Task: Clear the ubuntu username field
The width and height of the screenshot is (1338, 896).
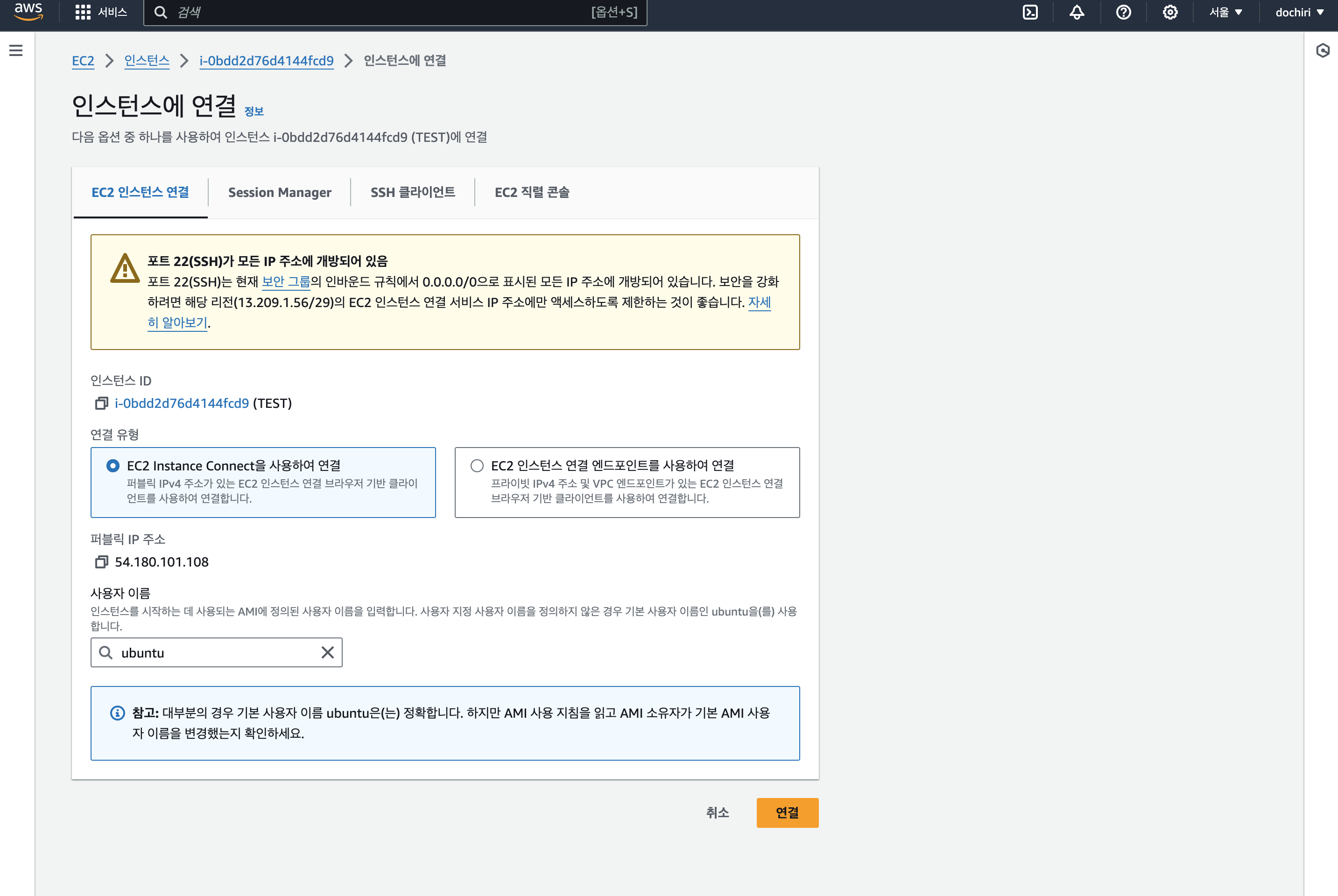Action: pyautogui.click(x=328, y=652)
